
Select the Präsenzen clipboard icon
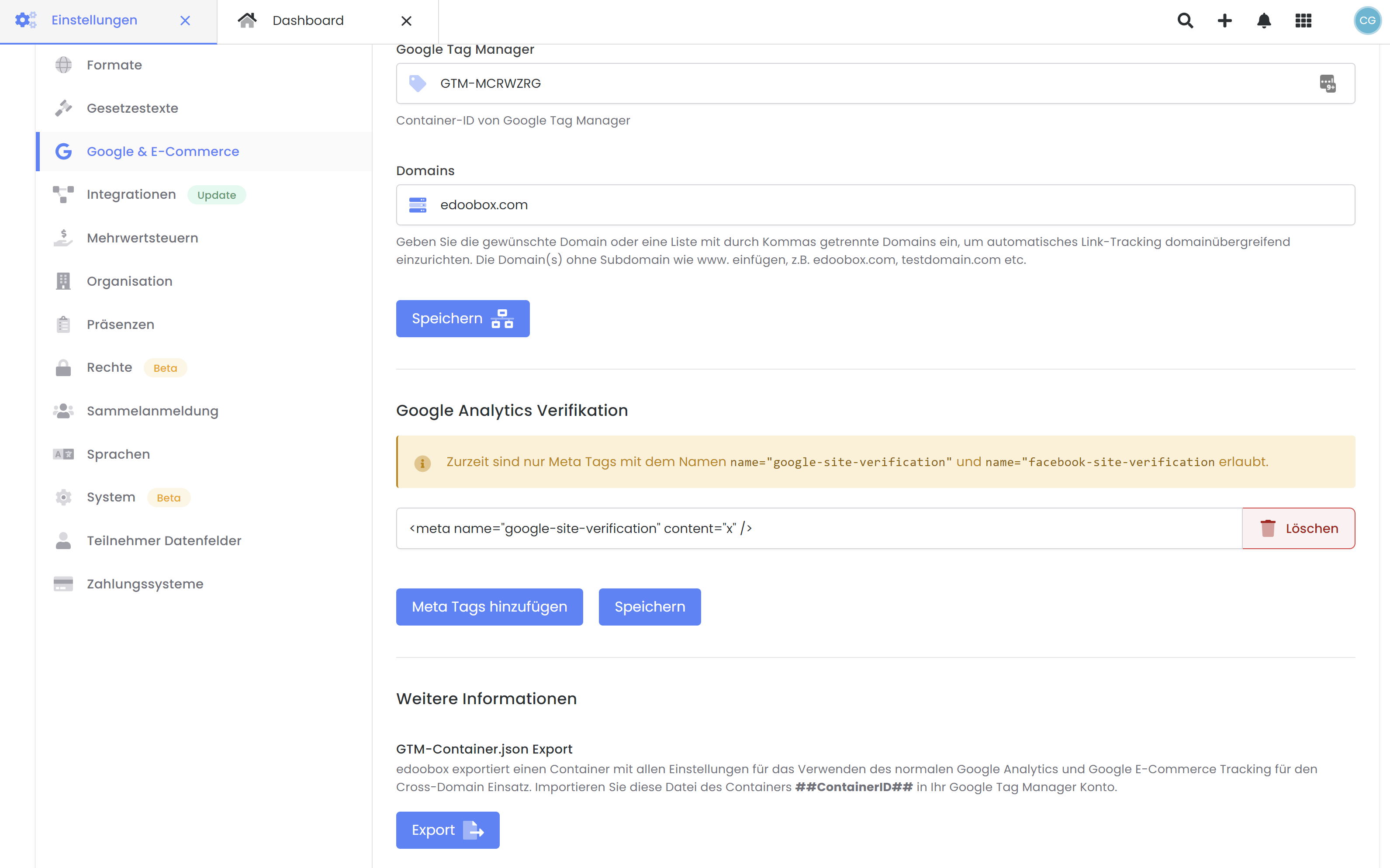tap(63, 324)
